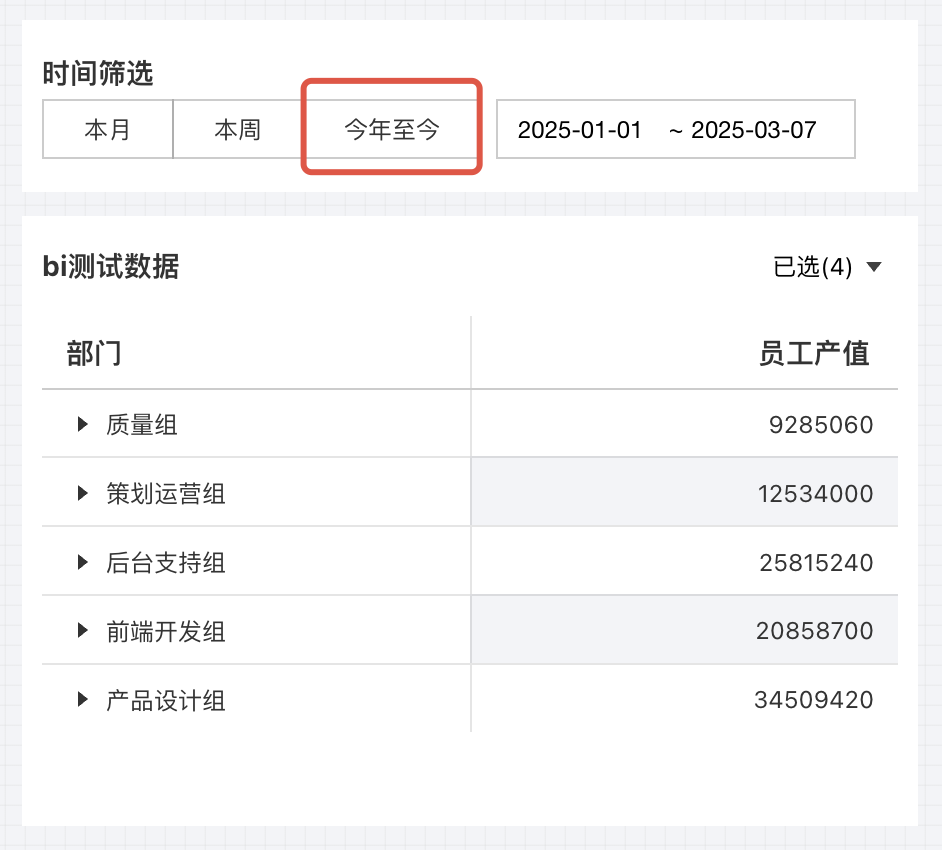Screen dimensions: 942x850
Task: Open the 已选(4) dropdown arrow
Action: click(x=873, y=267)
